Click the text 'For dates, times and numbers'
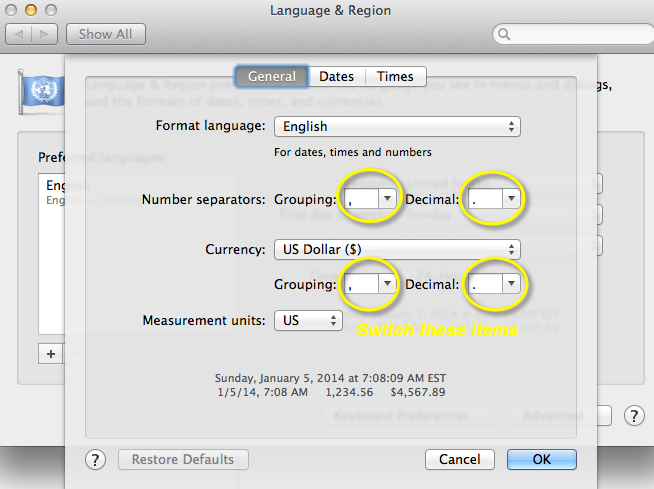 pyautogui.click(x=352, y=152)
